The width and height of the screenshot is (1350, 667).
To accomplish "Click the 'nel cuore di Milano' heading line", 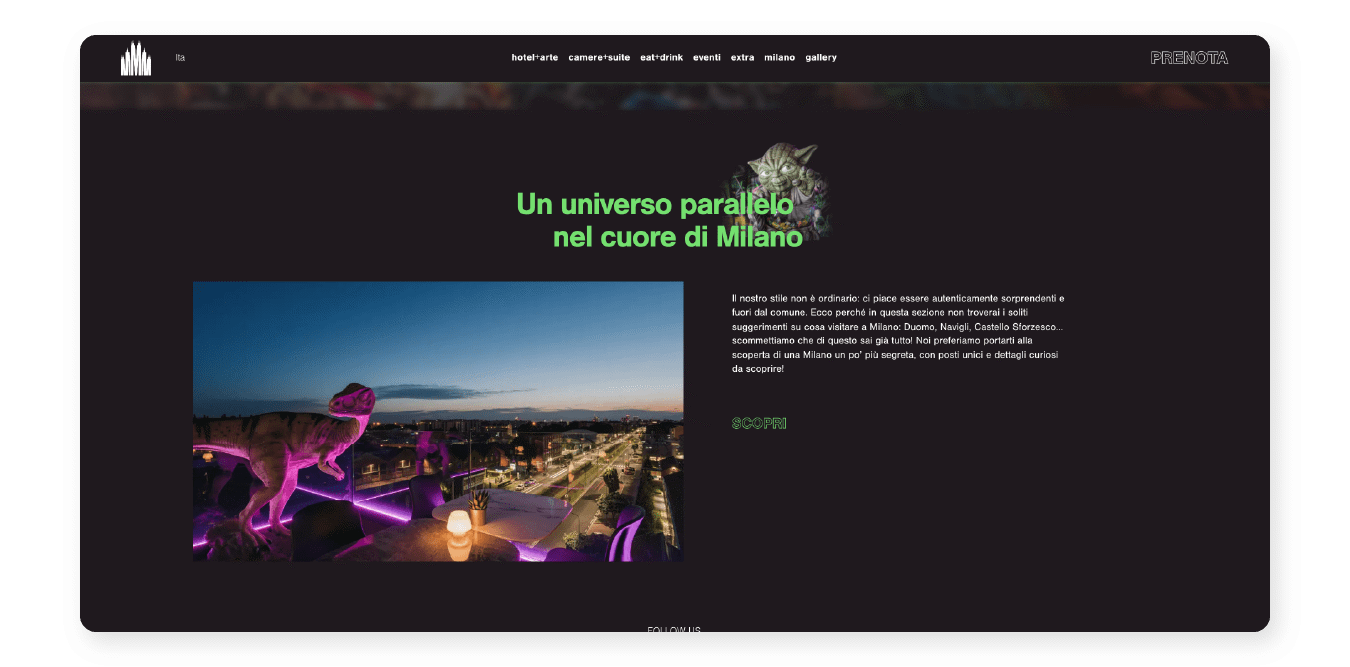I will click(677, 238).
